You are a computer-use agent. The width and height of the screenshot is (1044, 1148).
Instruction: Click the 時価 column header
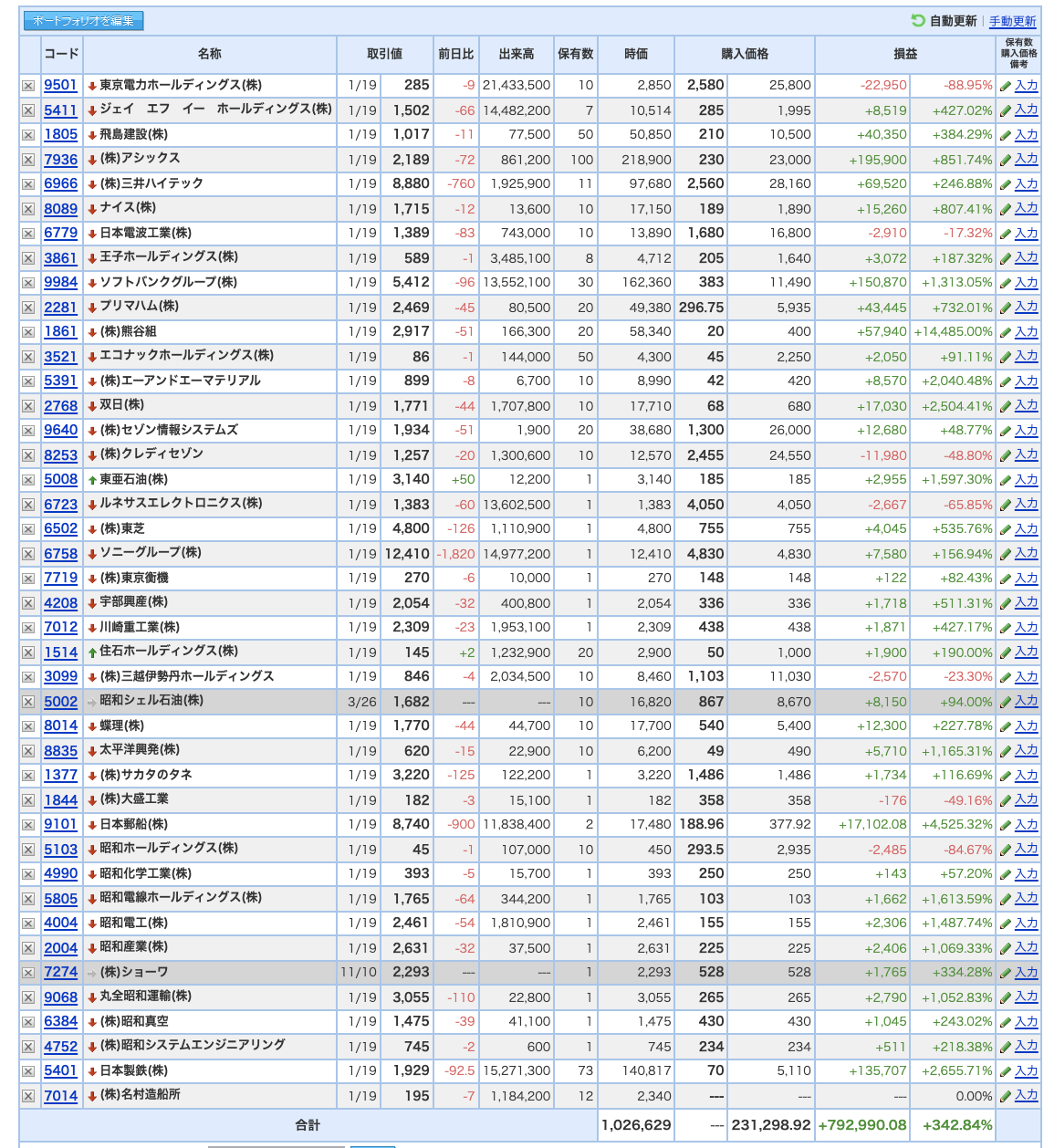tap(636, 54)
